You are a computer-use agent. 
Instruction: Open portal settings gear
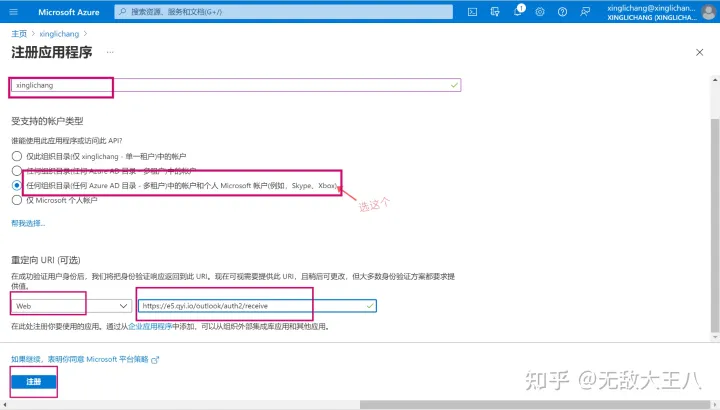tap(540, 12)
